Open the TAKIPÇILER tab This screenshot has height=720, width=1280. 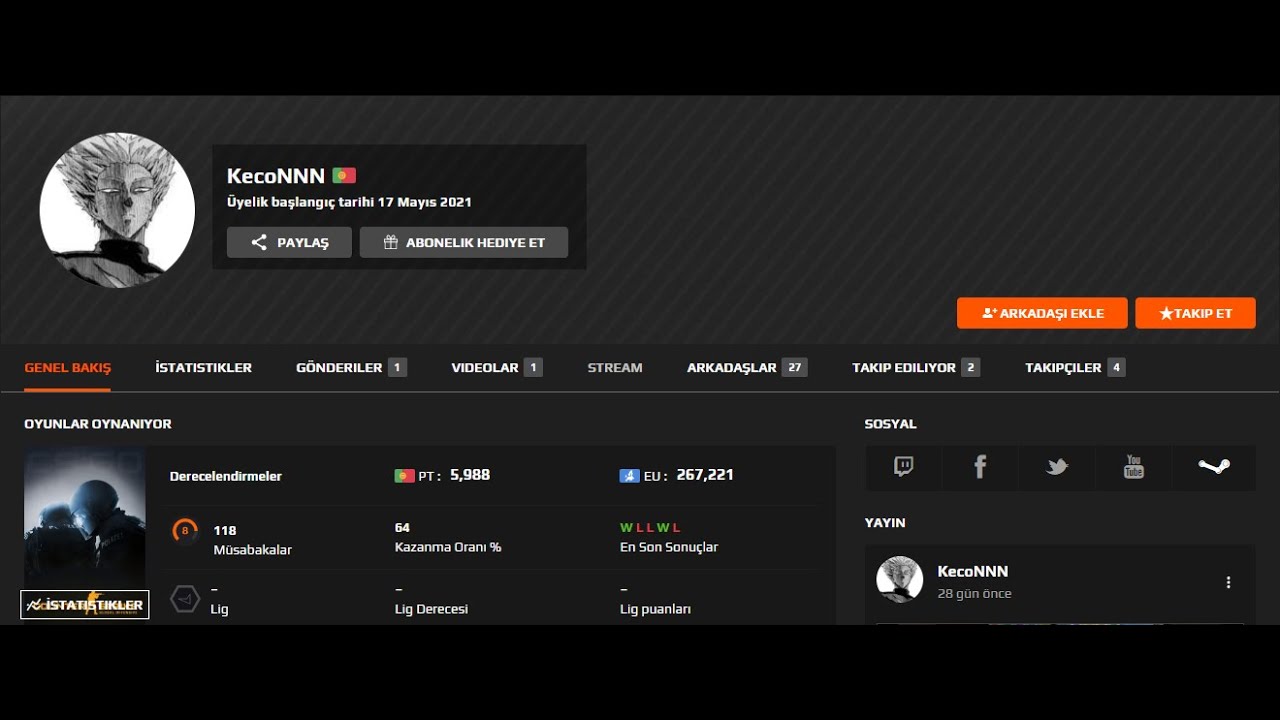pos(1075,368)
